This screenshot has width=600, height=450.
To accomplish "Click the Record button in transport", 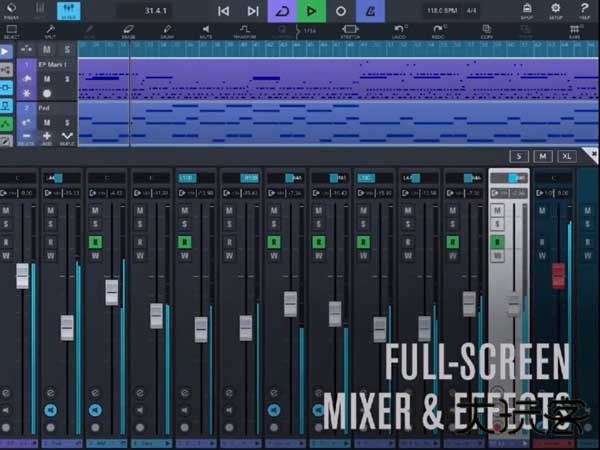I will (x=341, y=11).
